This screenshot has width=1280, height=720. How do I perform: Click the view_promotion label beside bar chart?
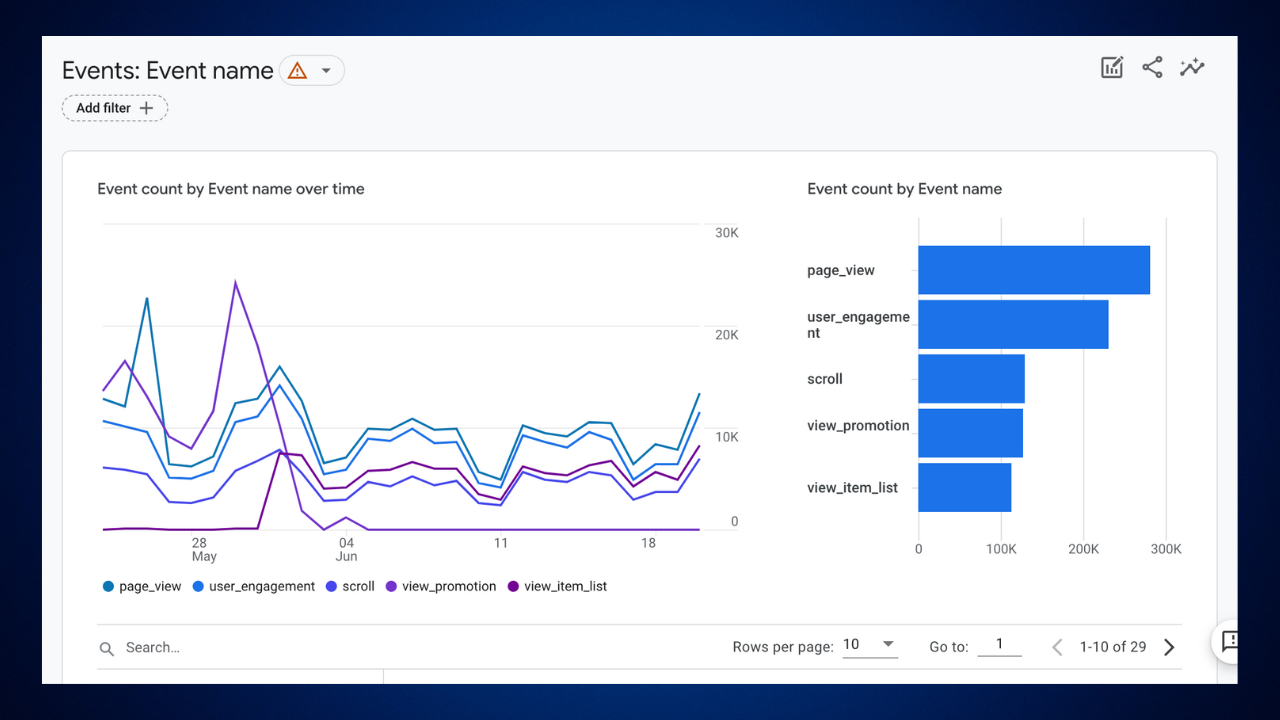click(x=859, y=426)
